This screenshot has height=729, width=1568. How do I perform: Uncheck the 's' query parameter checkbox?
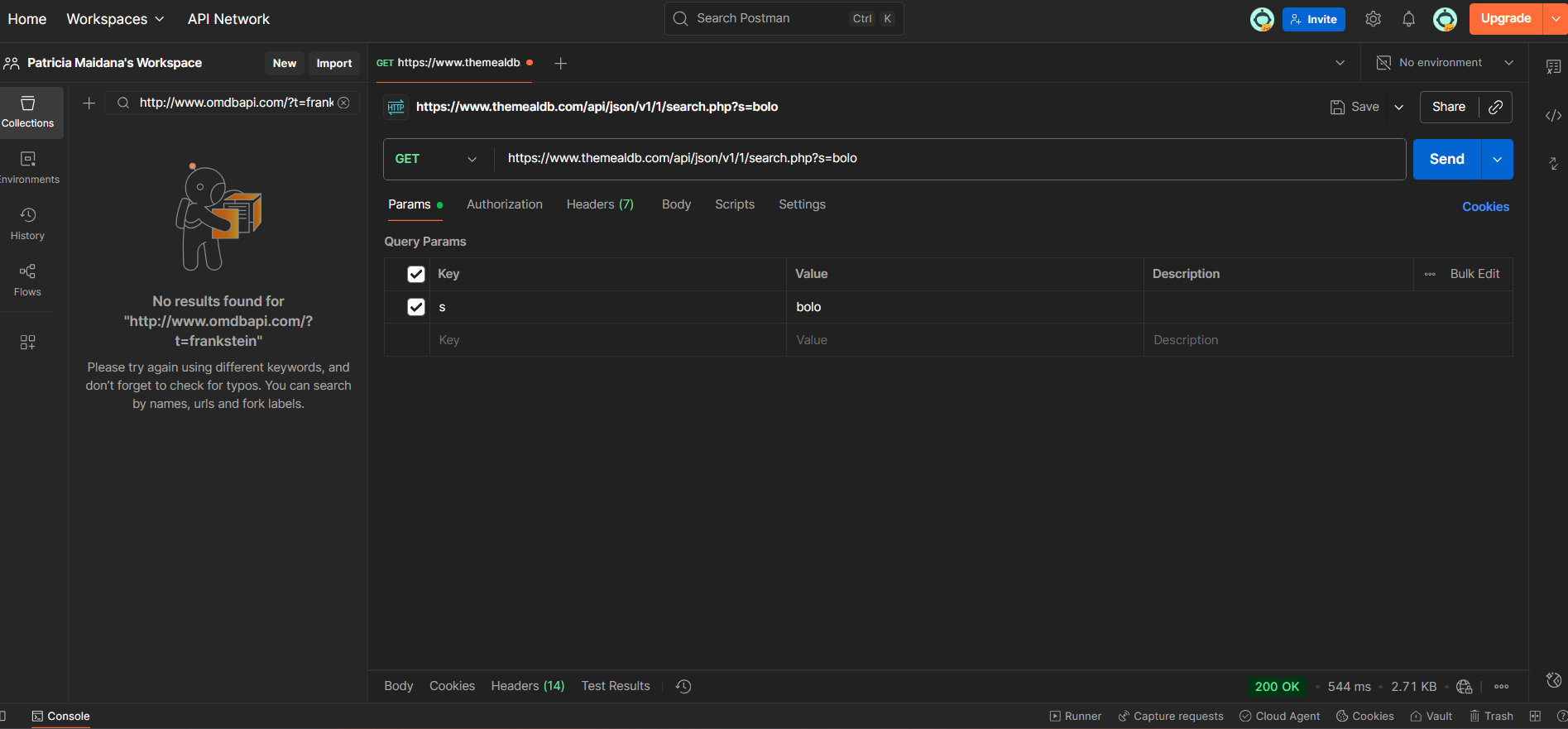(416, 307)
